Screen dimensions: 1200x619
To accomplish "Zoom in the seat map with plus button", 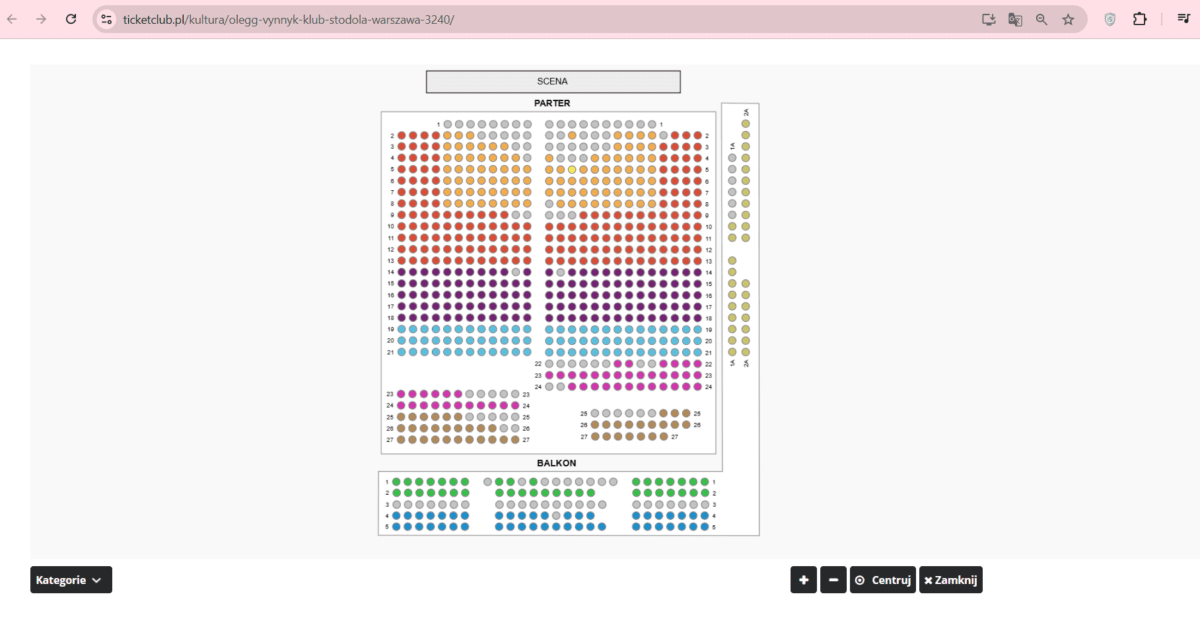I will pyautogui.click(x=804, y=580).
